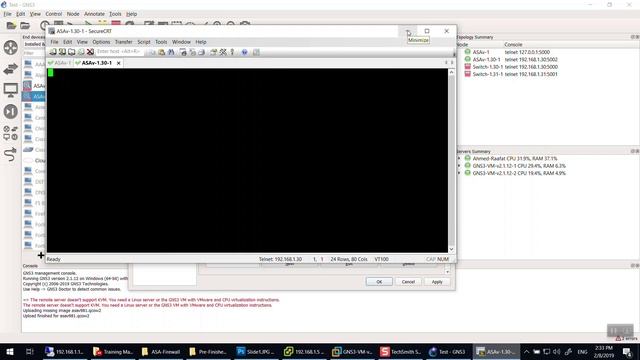Click OK button in dialog behind SecureCRT

(x=379, y=282)
